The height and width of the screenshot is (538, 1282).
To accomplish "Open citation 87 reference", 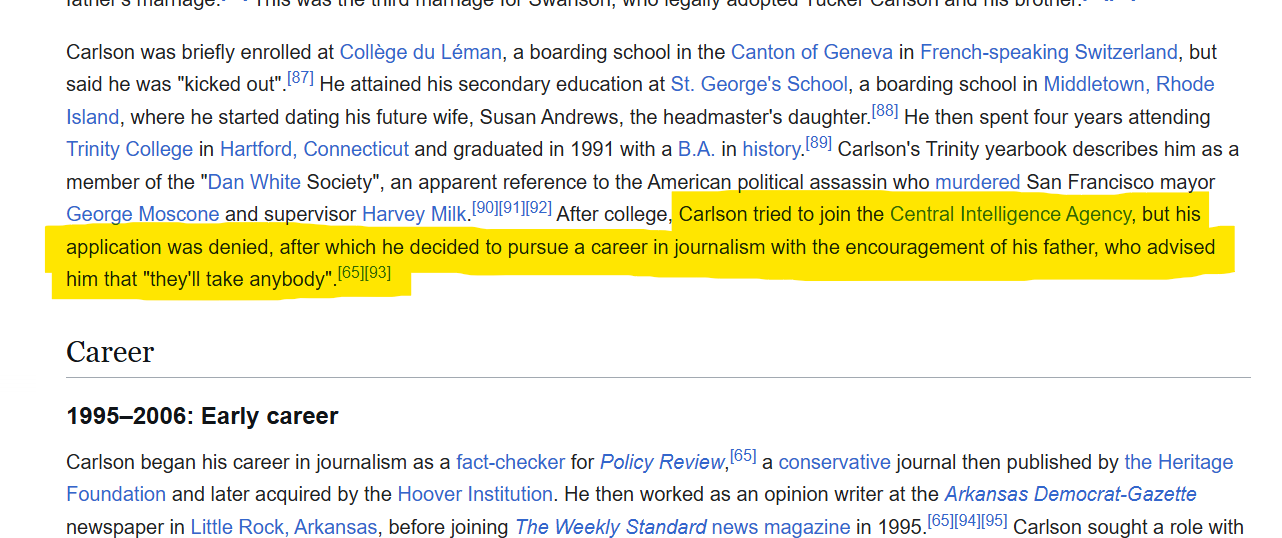I will coord(301,78).
